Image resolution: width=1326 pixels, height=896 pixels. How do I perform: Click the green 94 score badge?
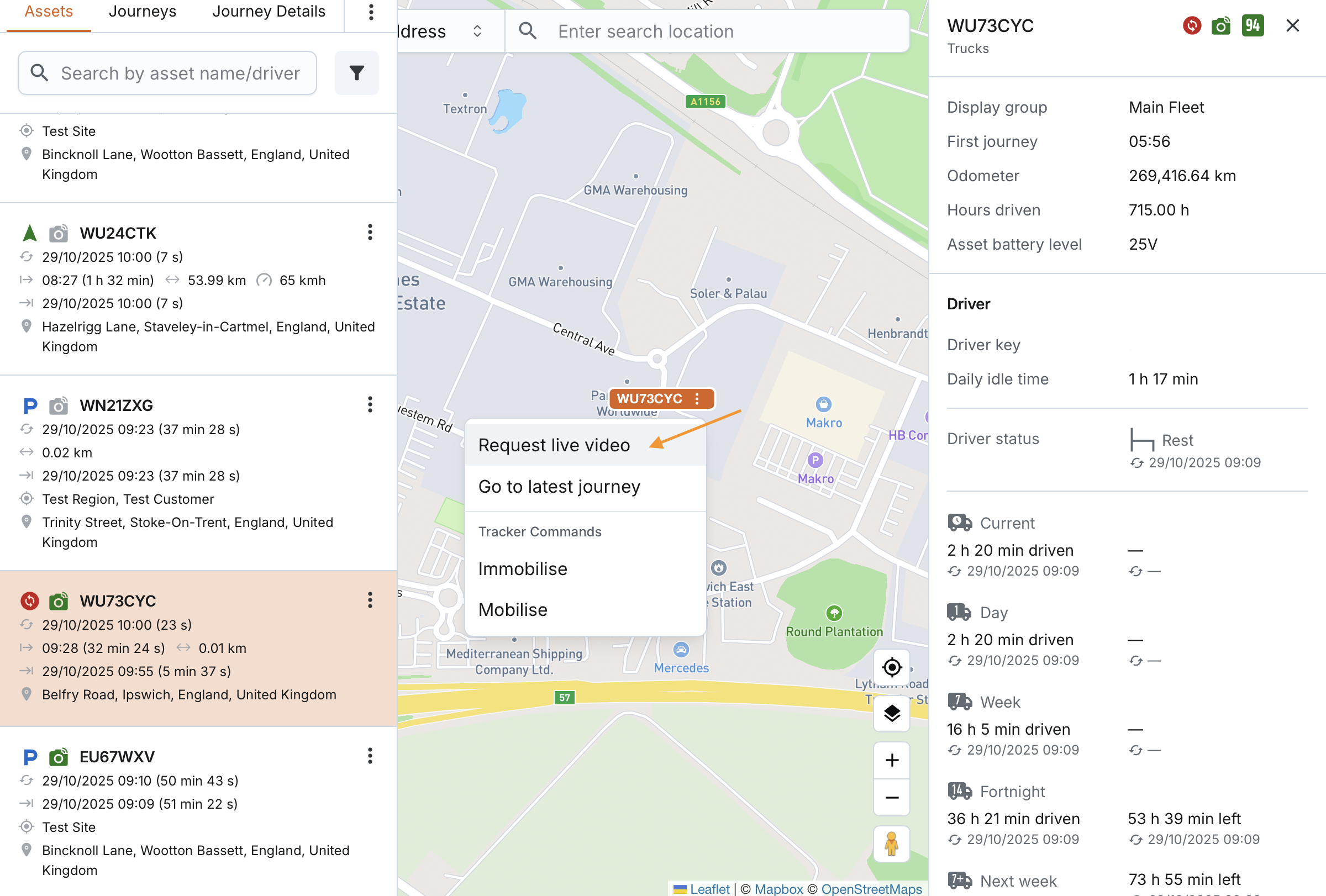coord(1253,25)
